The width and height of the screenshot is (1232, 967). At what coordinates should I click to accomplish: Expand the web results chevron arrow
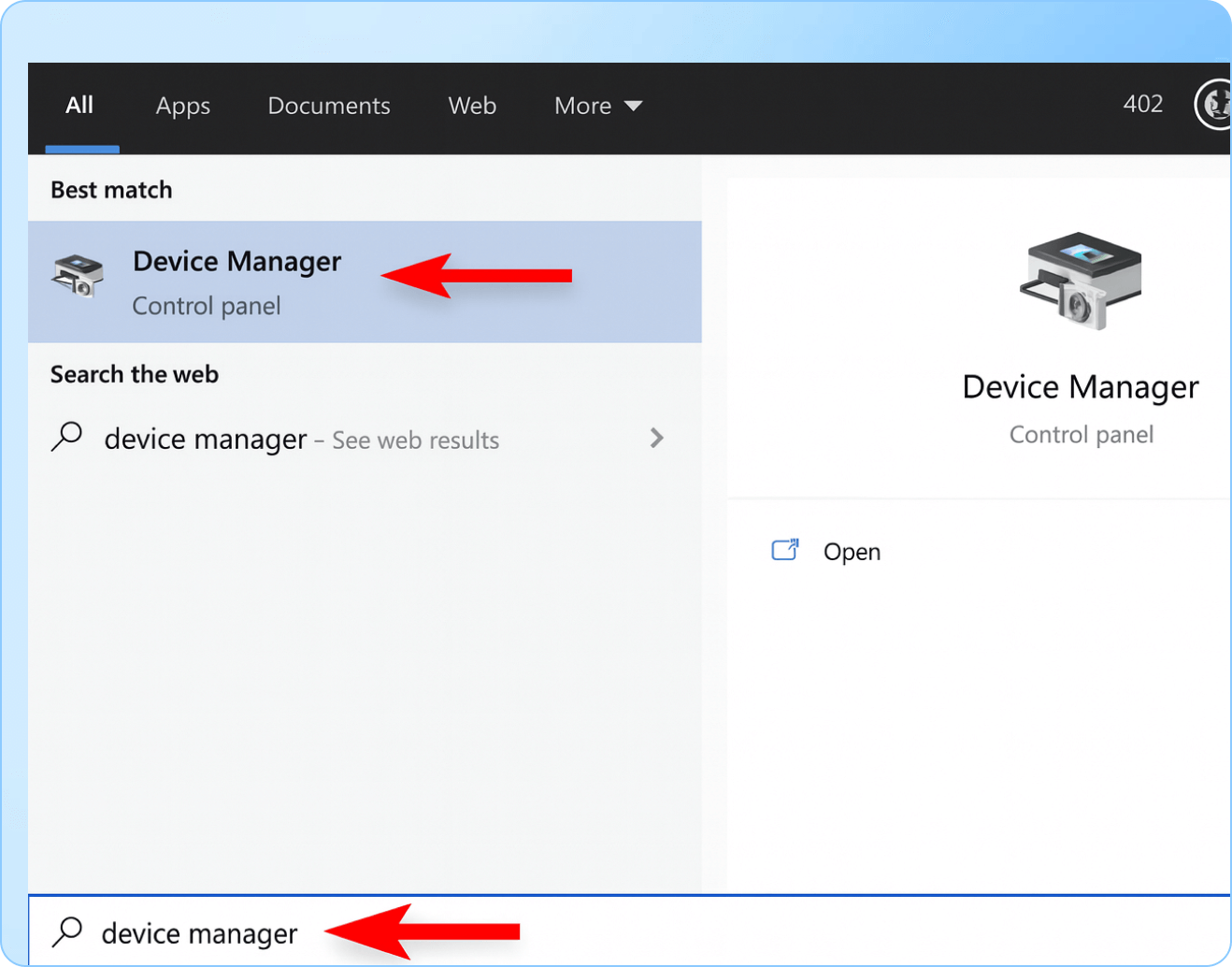(x=656, y=438)
